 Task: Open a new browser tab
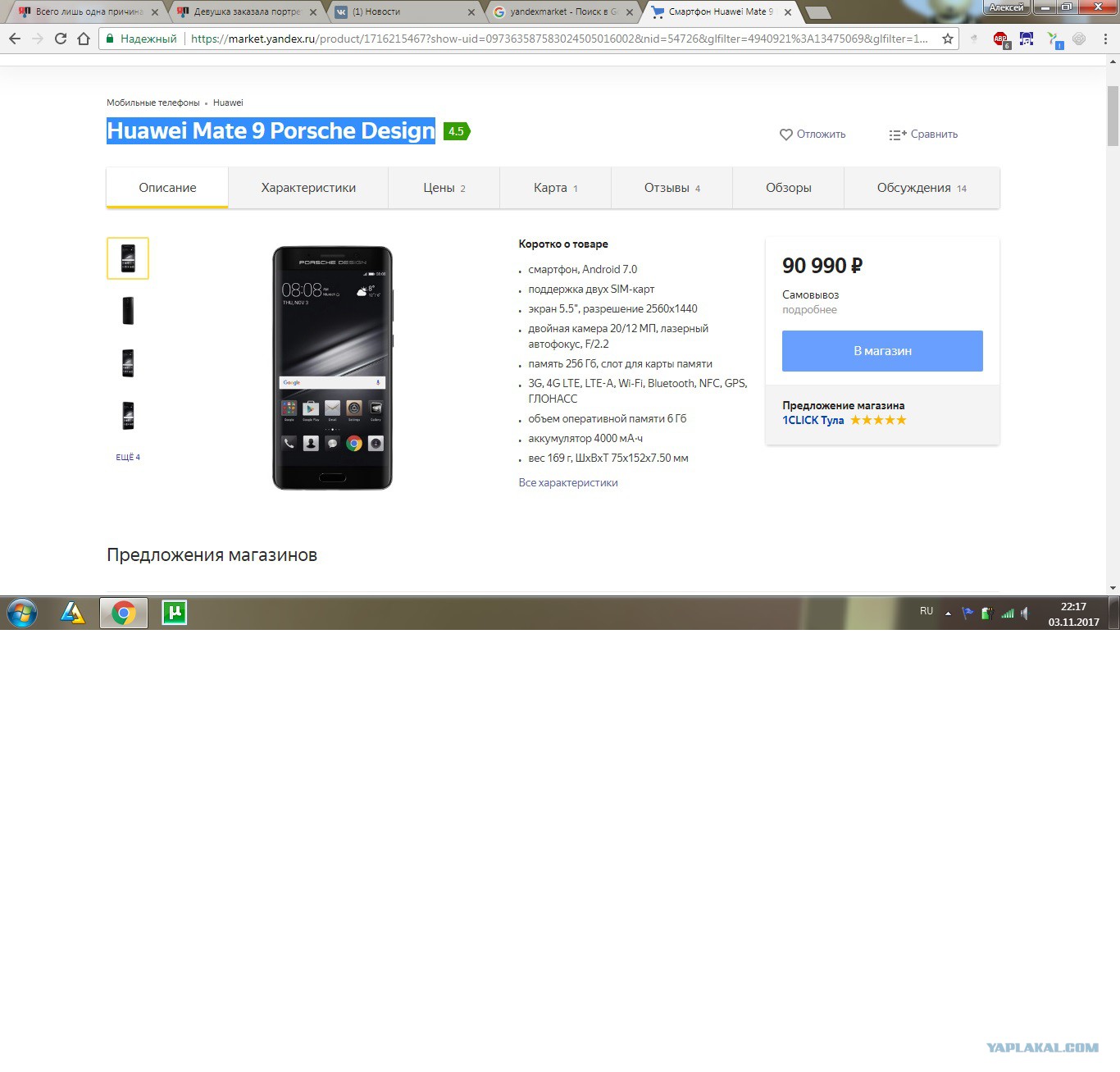coord(817,12)
